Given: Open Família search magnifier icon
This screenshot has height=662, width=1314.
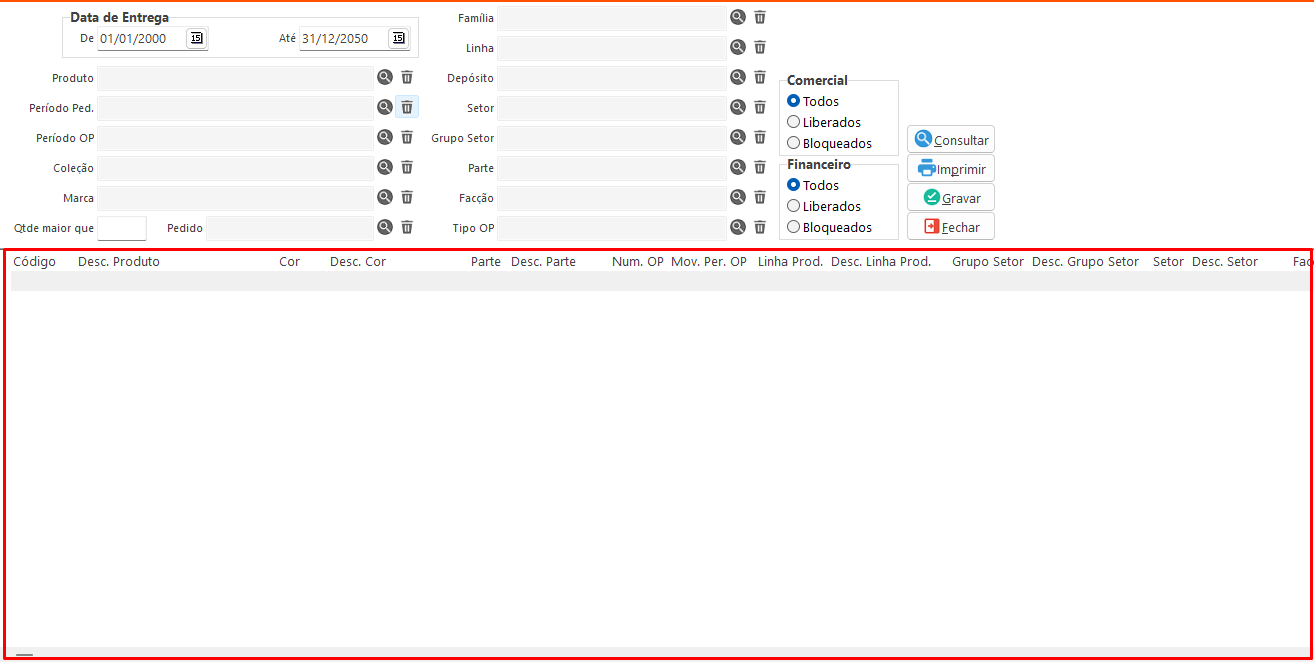Looking at the screenshot, I should [738, 17].
